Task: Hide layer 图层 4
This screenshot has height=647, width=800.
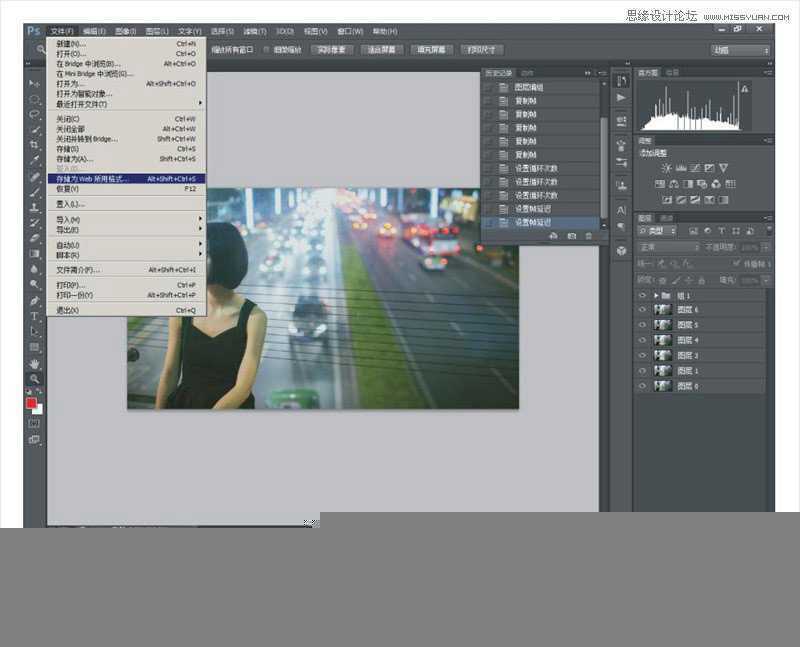Action: click(642, 340)
